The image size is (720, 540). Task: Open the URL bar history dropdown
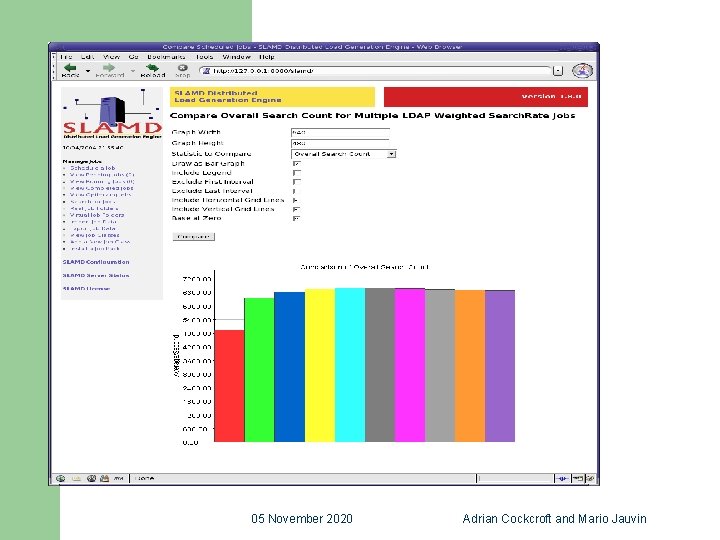coord(558,71)
